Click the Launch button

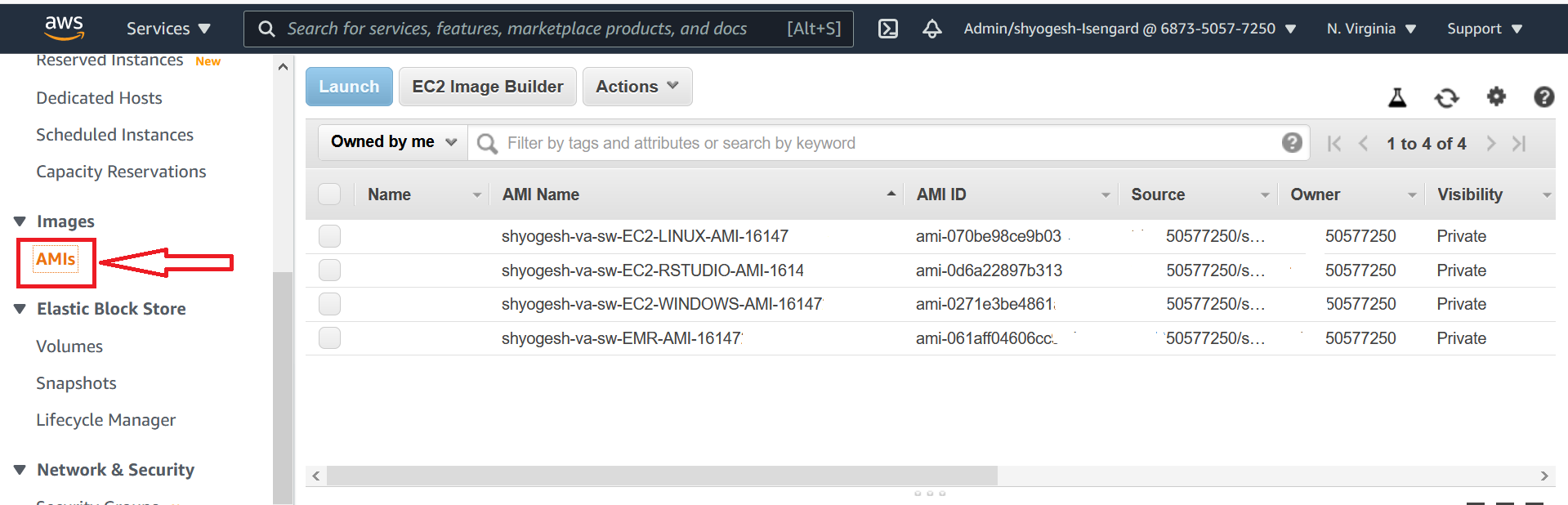point(349,87)
